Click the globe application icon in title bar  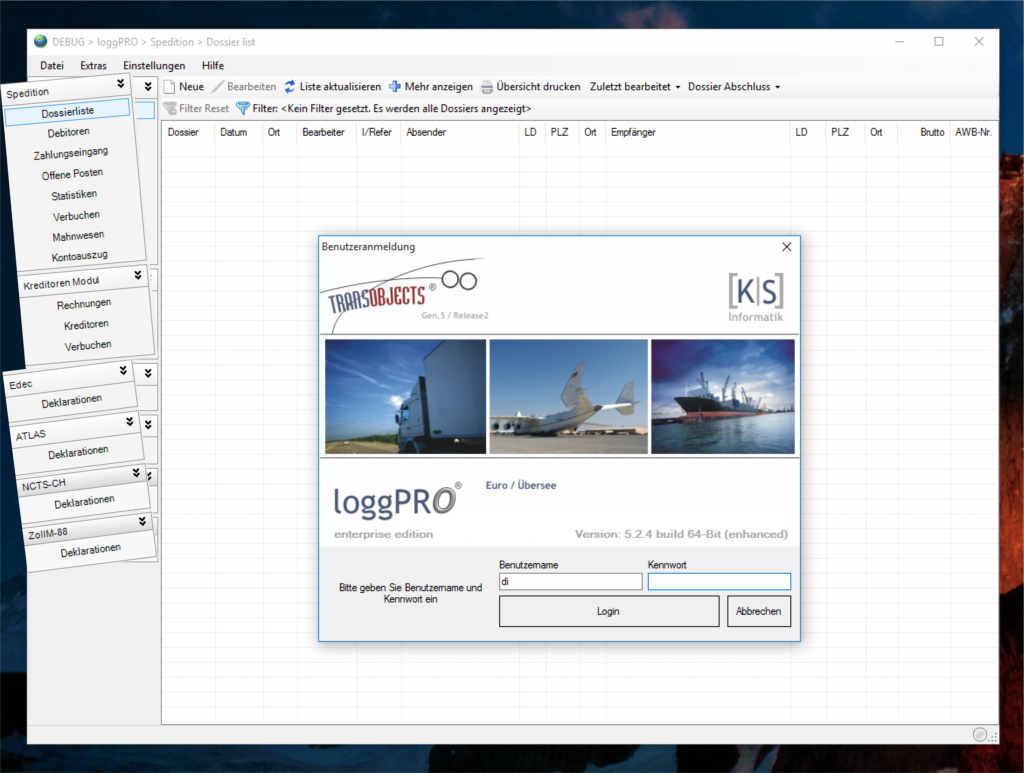point(40,41)
